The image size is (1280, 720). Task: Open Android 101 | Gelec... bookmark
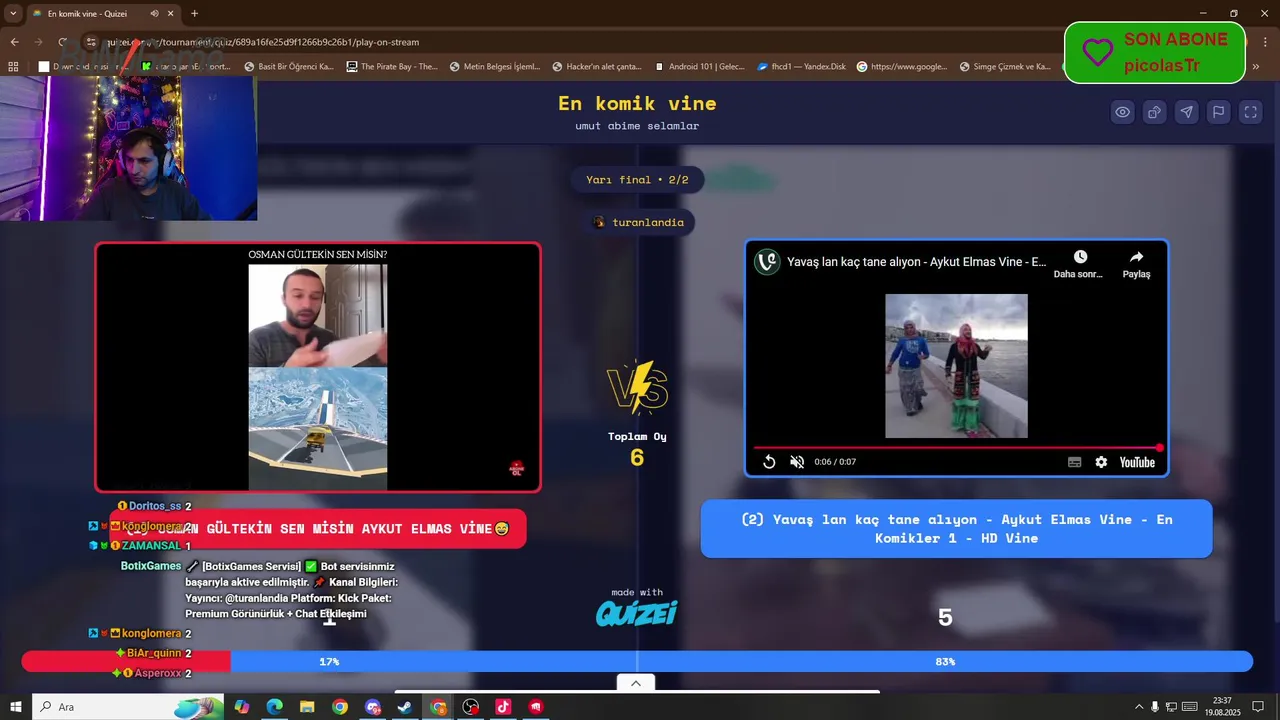point(700,67)
